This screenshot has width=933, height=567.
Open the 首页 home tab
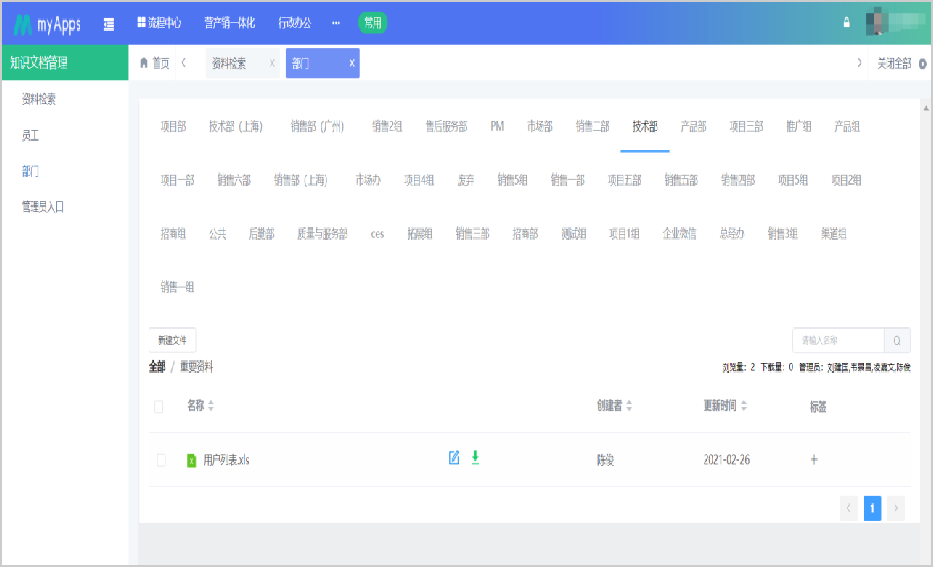tap(155, 63)
